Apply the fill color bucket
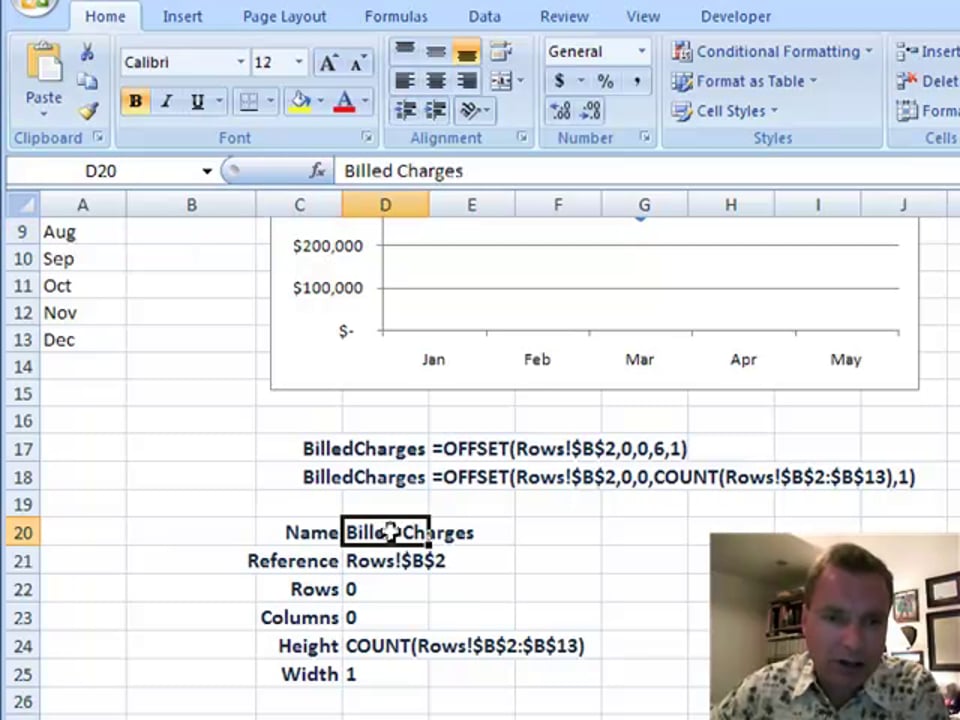Screen dimensions: 960x720 [x=300, y=102]
